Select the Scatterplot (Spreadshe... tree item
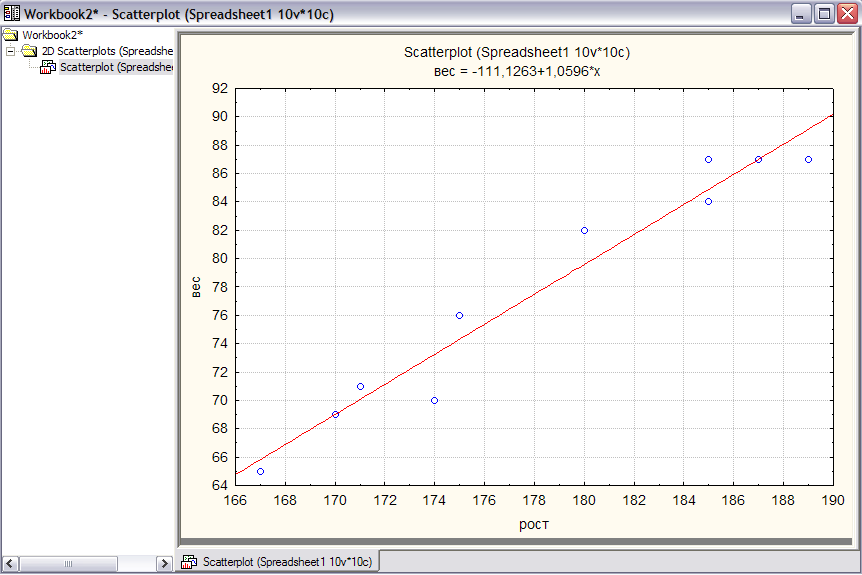862x575 pixels. click(x=116, y=67)
